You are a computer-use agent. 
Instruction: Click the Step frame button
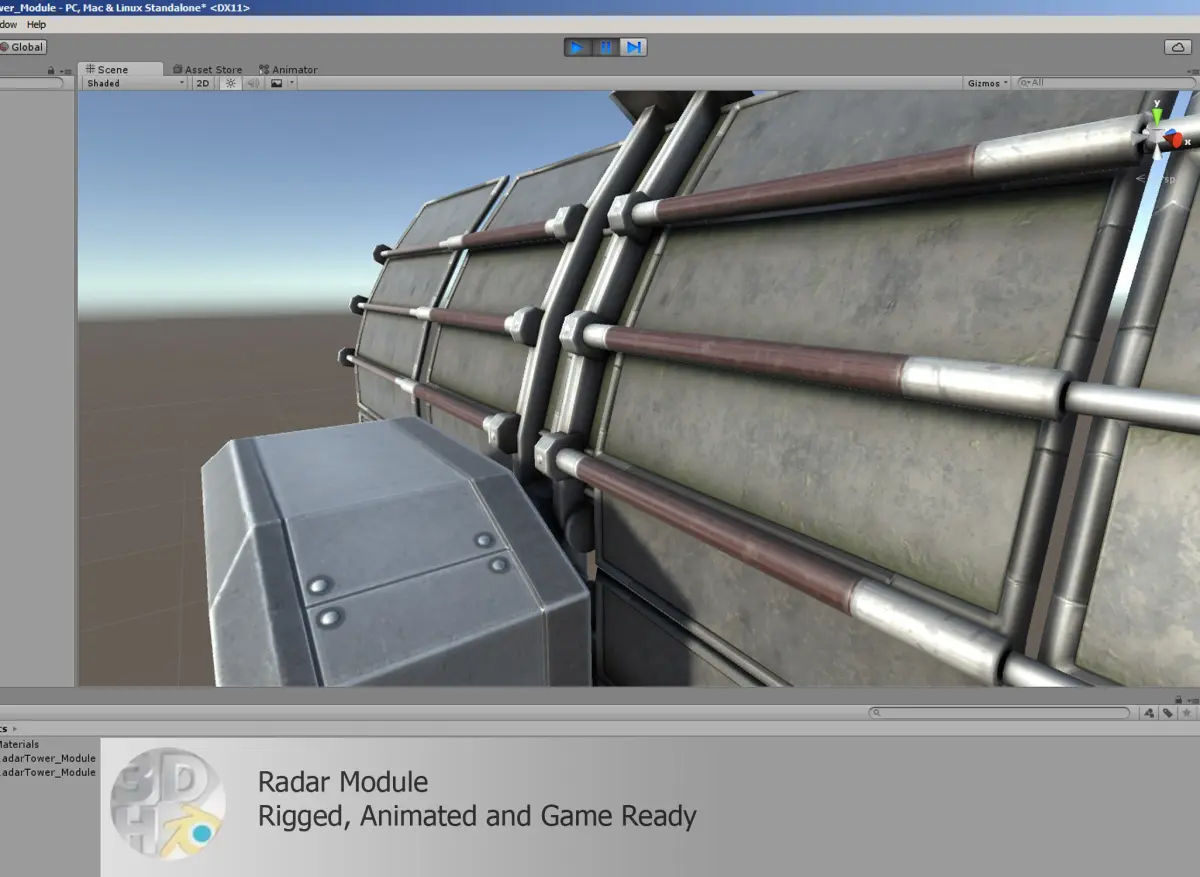(633, 47)
